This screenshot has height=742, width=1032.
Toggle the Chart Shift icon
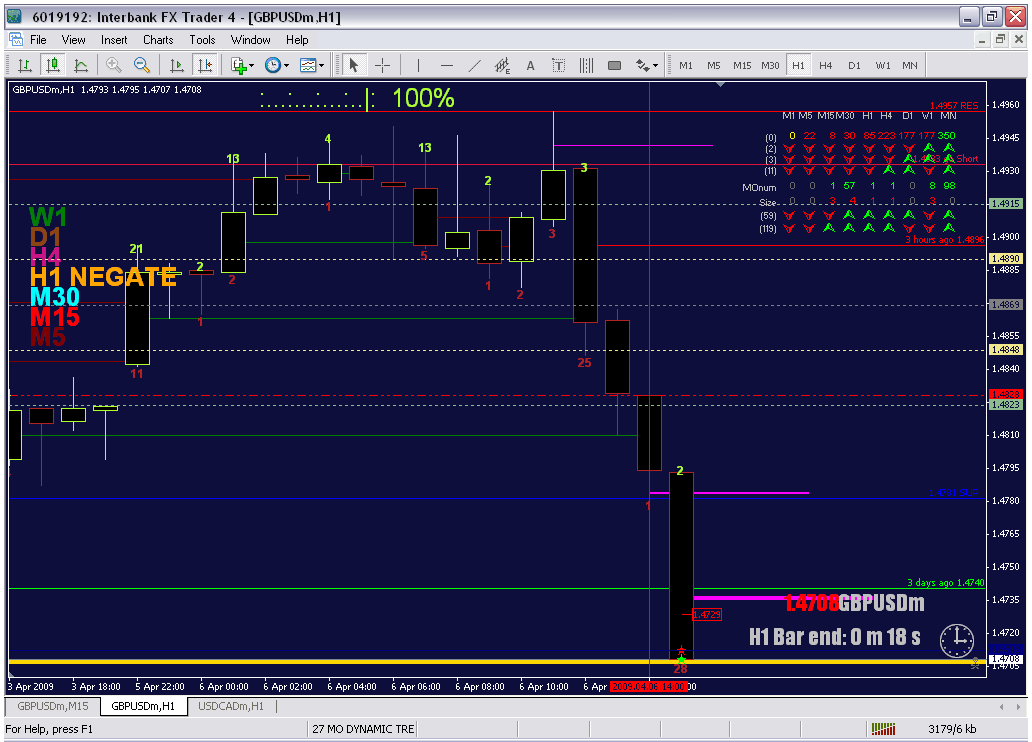205,65
